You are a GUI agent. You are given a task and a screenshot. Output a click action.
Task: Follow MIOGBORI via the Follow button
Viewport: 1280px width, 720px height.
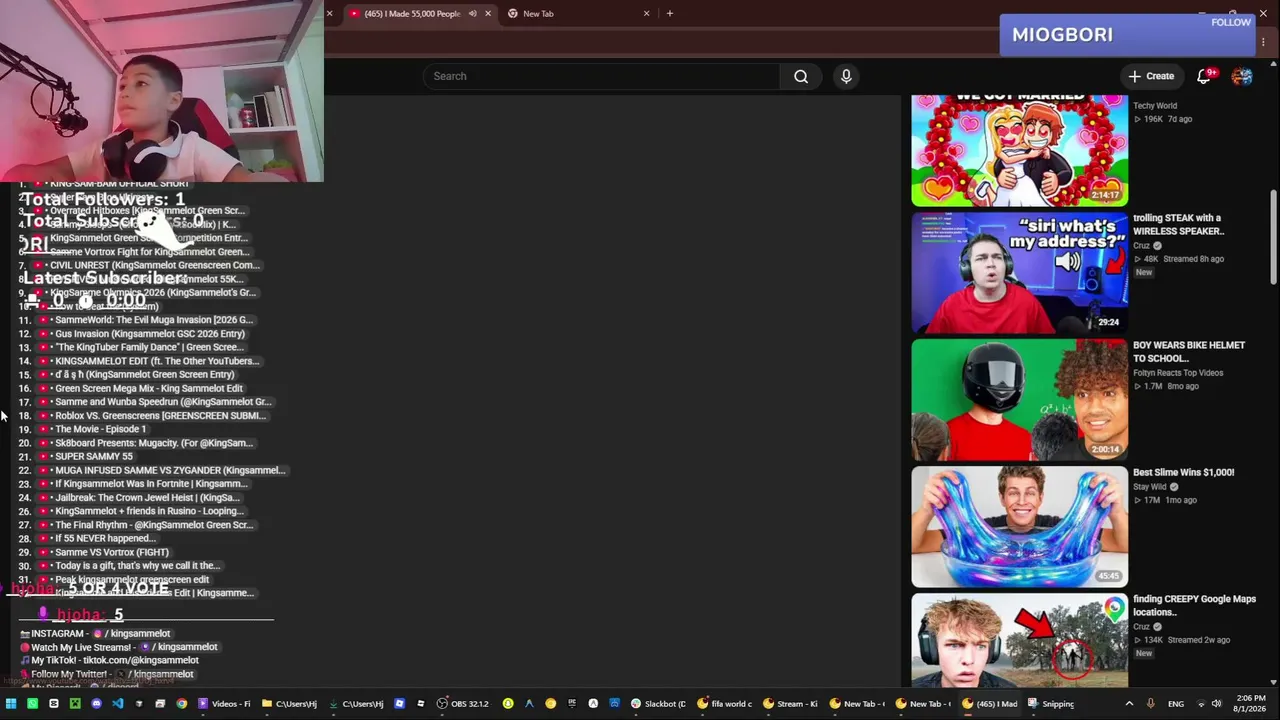click(x=1230, y=22)
